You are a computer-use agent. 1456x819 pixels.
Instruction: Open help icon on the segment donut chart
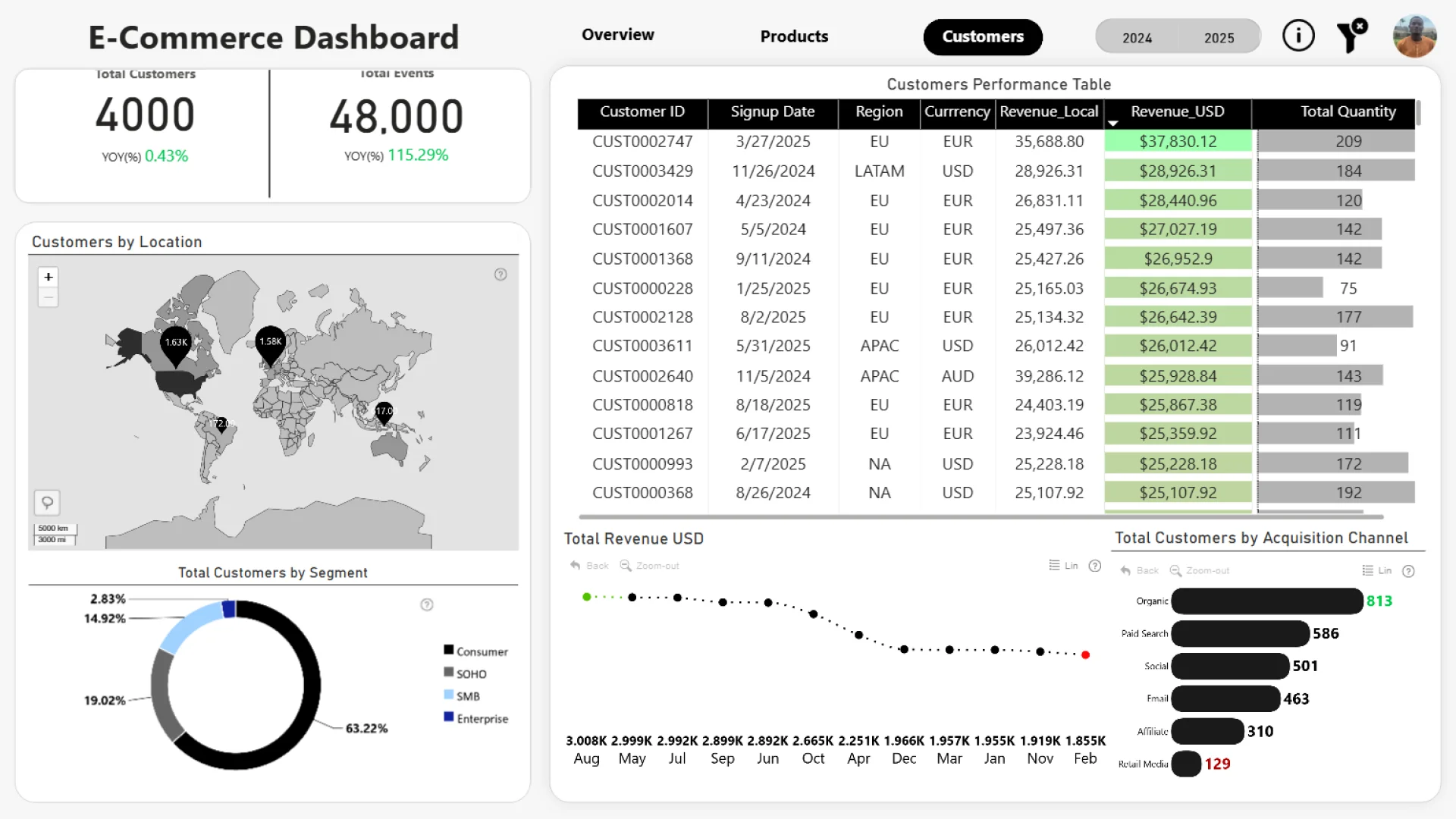(x=427, y=604)
